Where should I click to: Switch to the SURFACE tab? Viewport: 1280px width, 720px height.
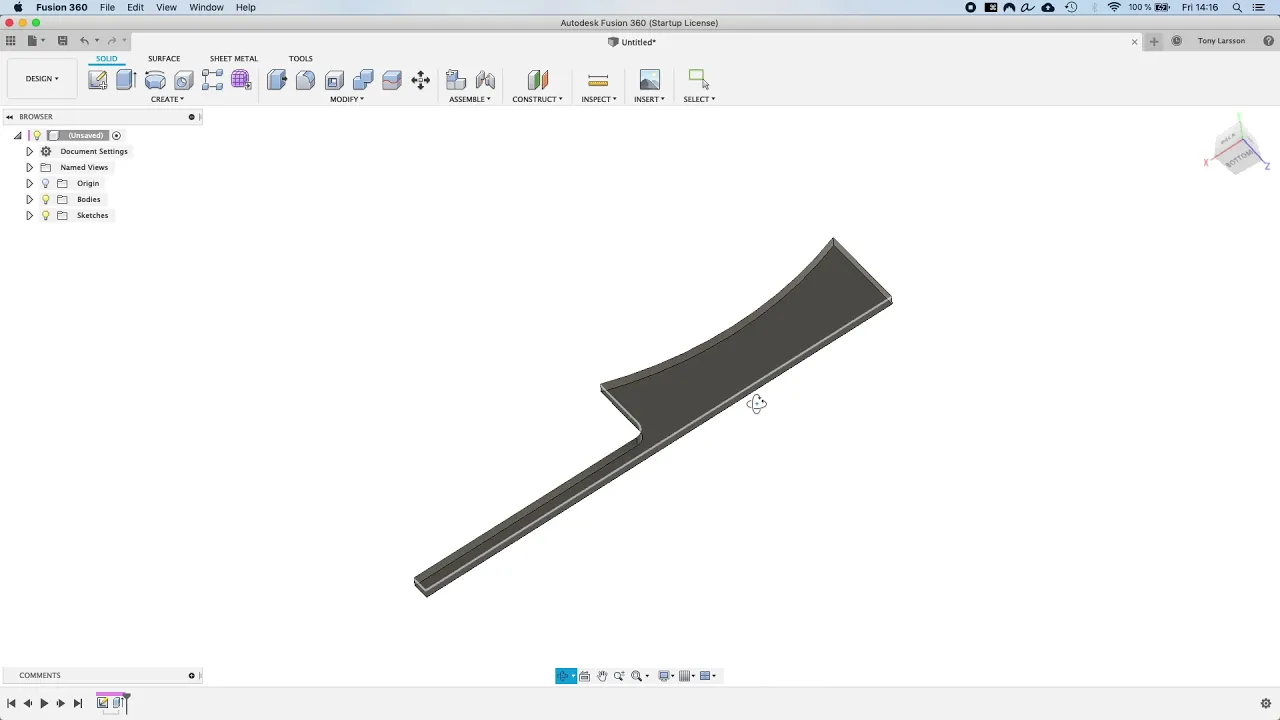[164, 58]
